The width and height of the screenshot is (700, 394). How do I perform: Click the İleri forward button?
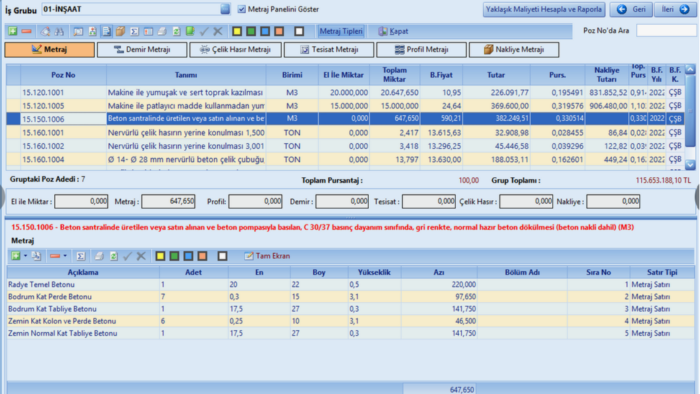[675, 9]
